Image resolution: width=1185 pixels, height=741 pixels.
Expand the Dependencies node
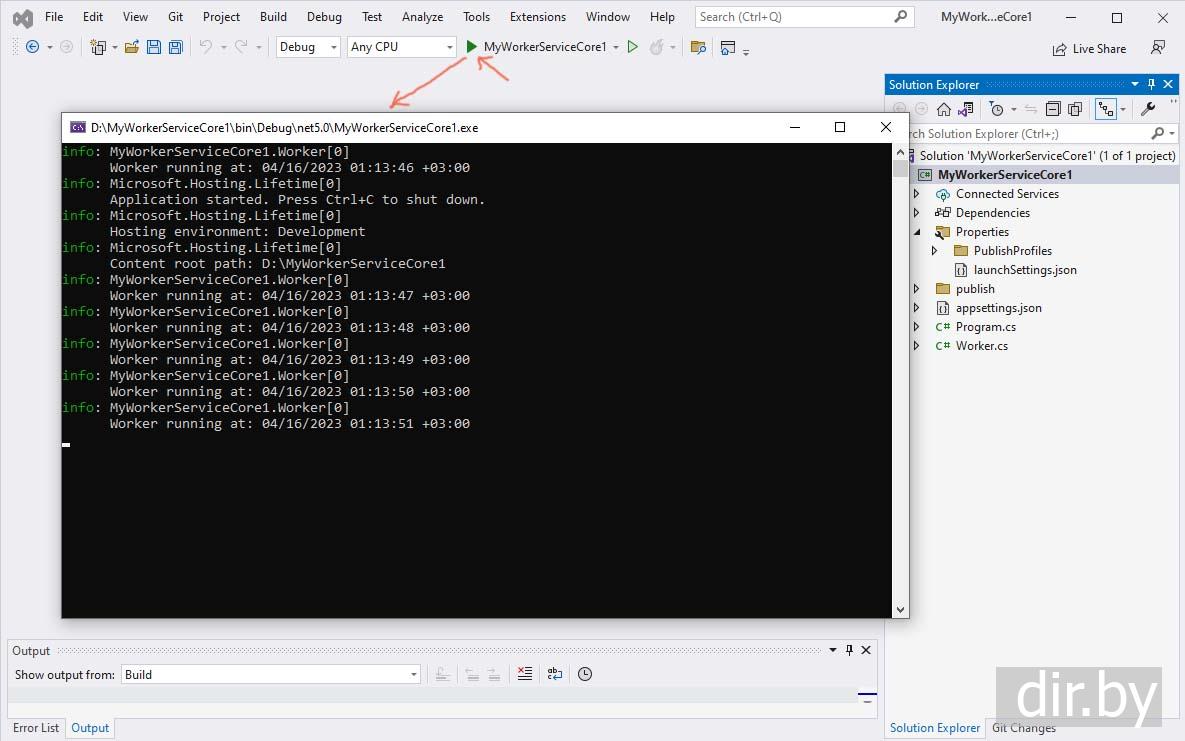[917, 213]
